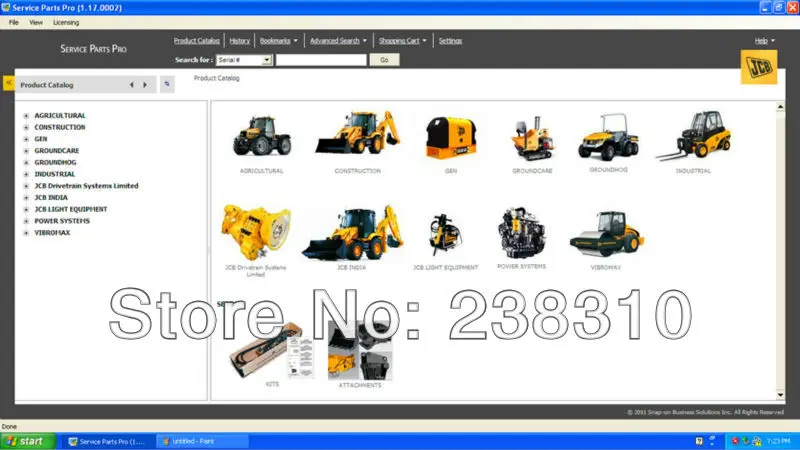Expand the GROUNDCARE tree node
The width and height of the screenshot is (800, 450).
pos(26,151)
